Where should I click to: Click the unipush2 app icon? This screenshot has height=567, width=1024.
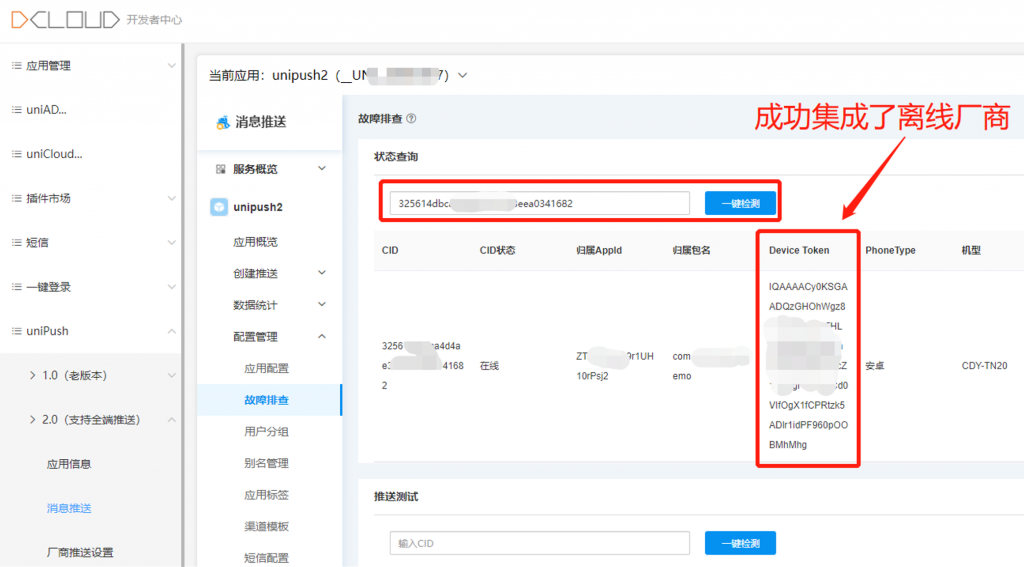pos(219,207)
